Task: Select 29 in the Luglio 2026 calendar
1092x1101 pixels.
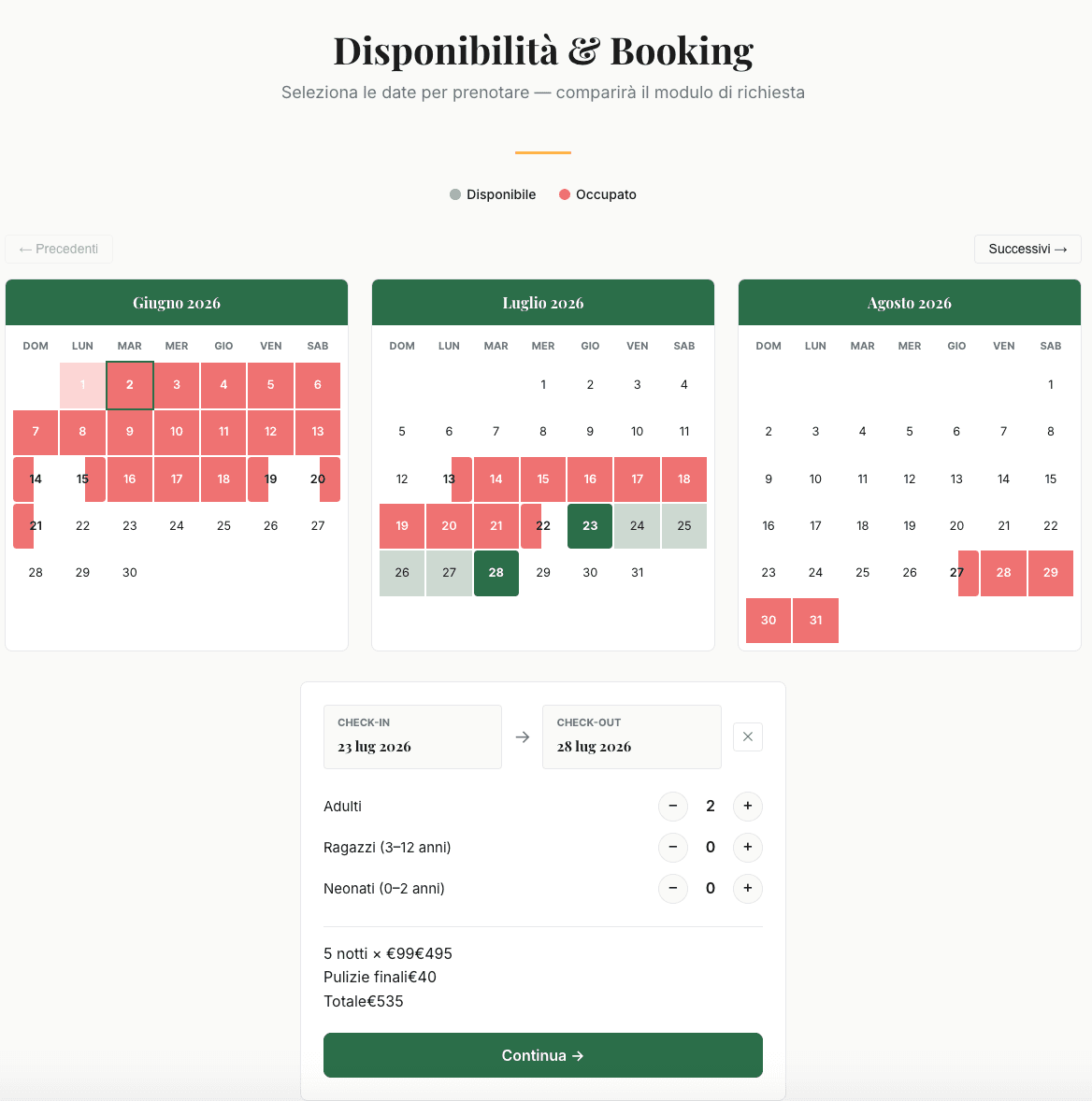Action: pyautogui.click(x=543, y=573)
